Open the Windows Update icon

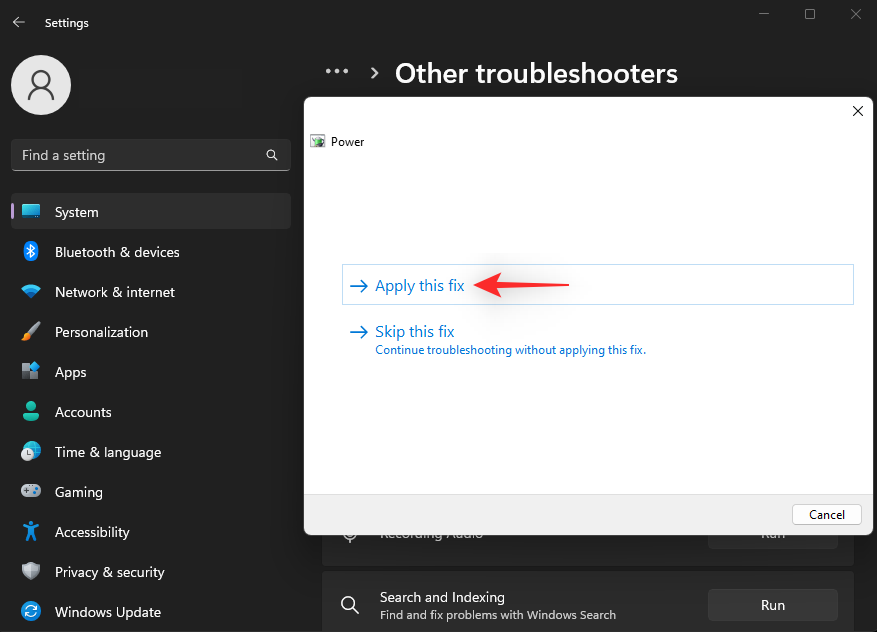[x=31, y=612]
